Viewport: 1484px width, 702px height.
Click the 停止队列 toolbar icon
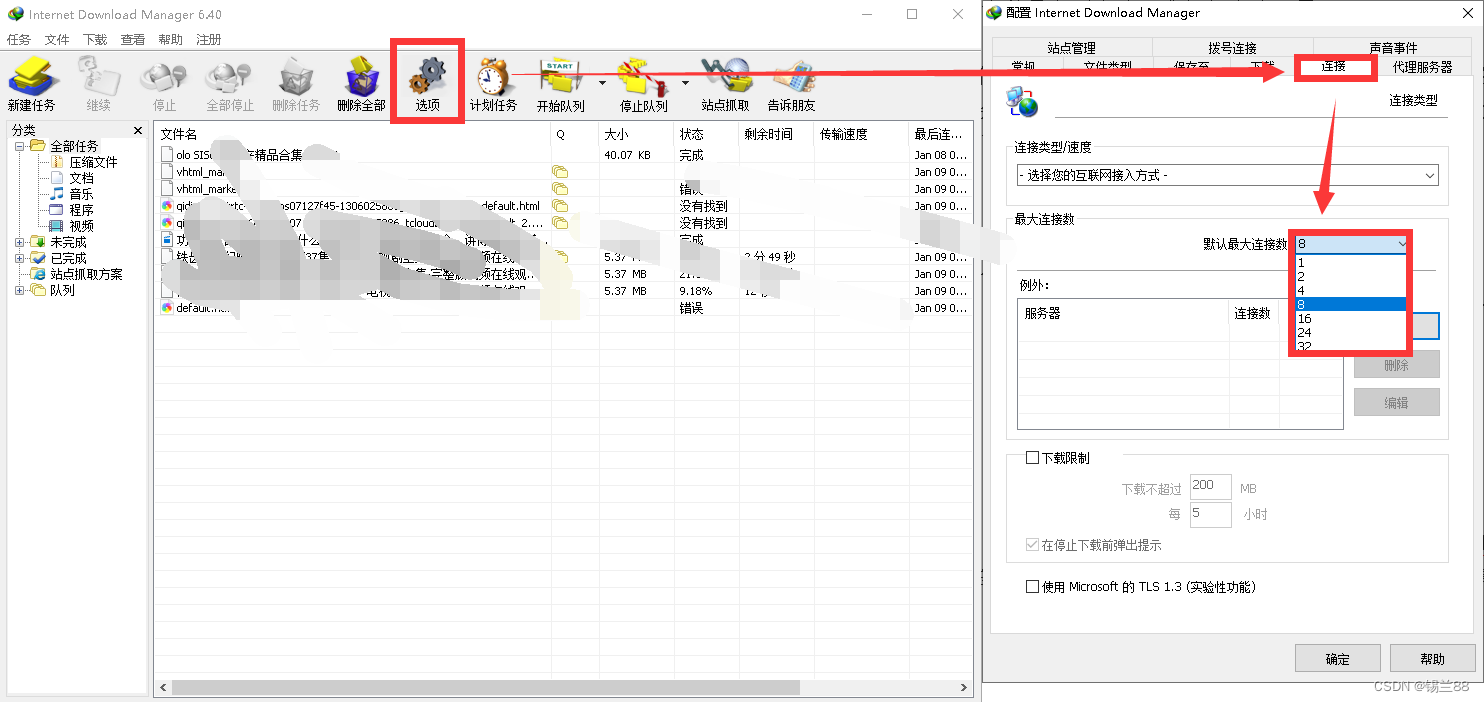point(643,83)
